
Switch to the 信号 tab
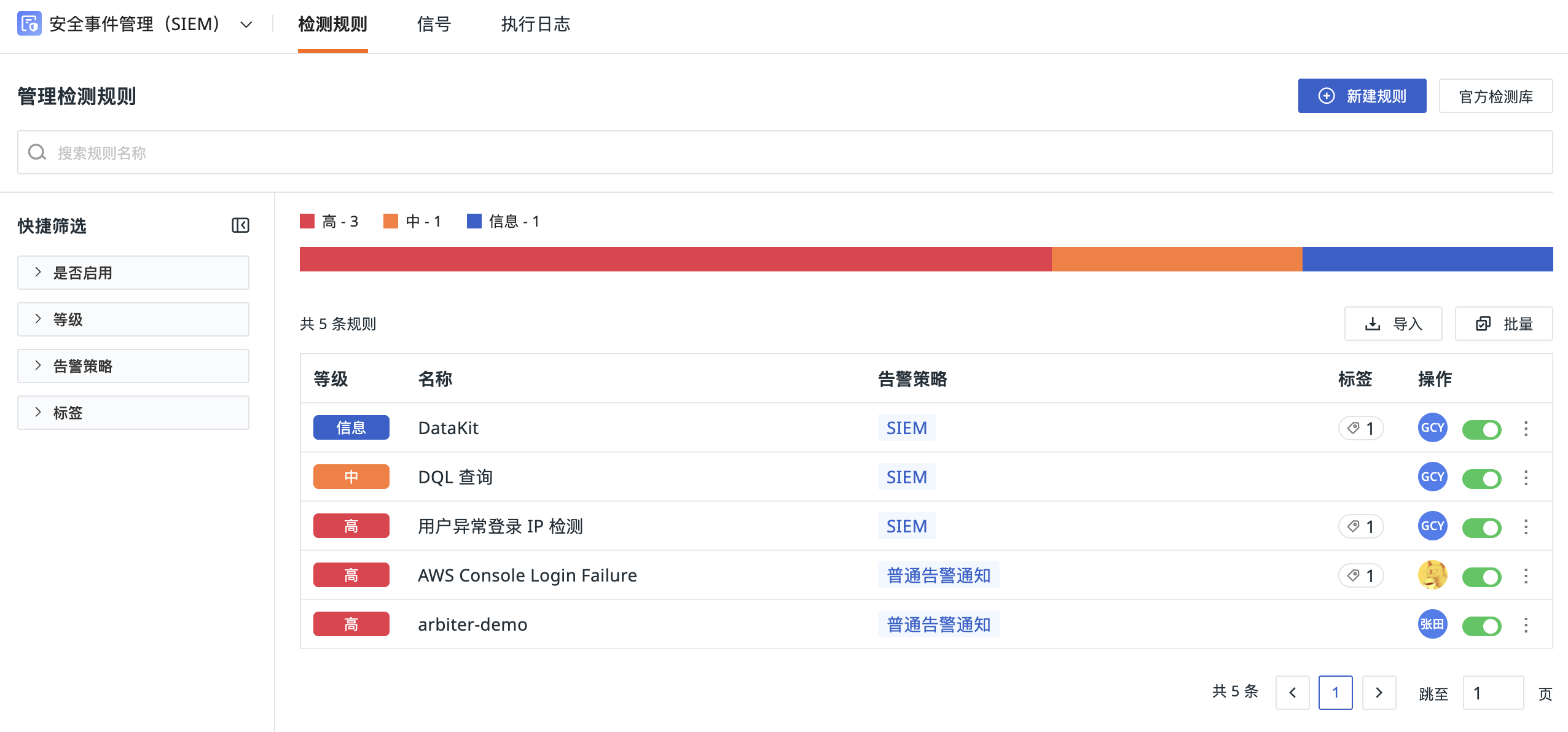click(x=434, y=25)
